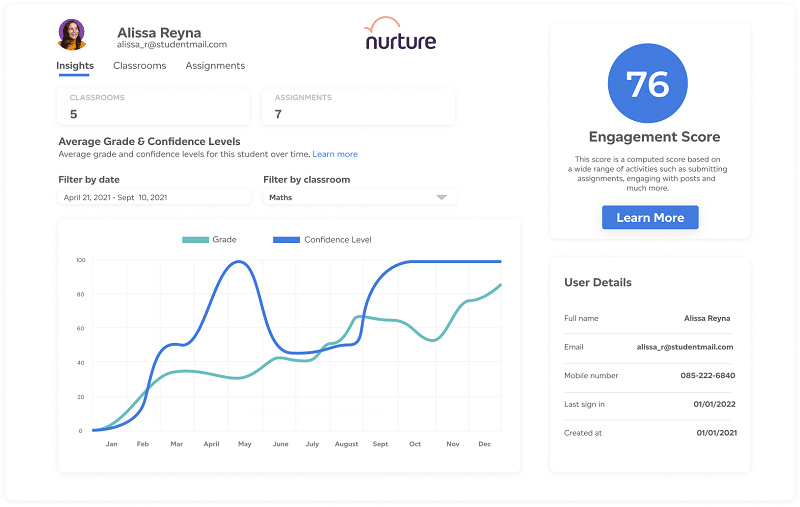800x507 pixels.
Task: Click the email under the student's name
Action: 172,45
